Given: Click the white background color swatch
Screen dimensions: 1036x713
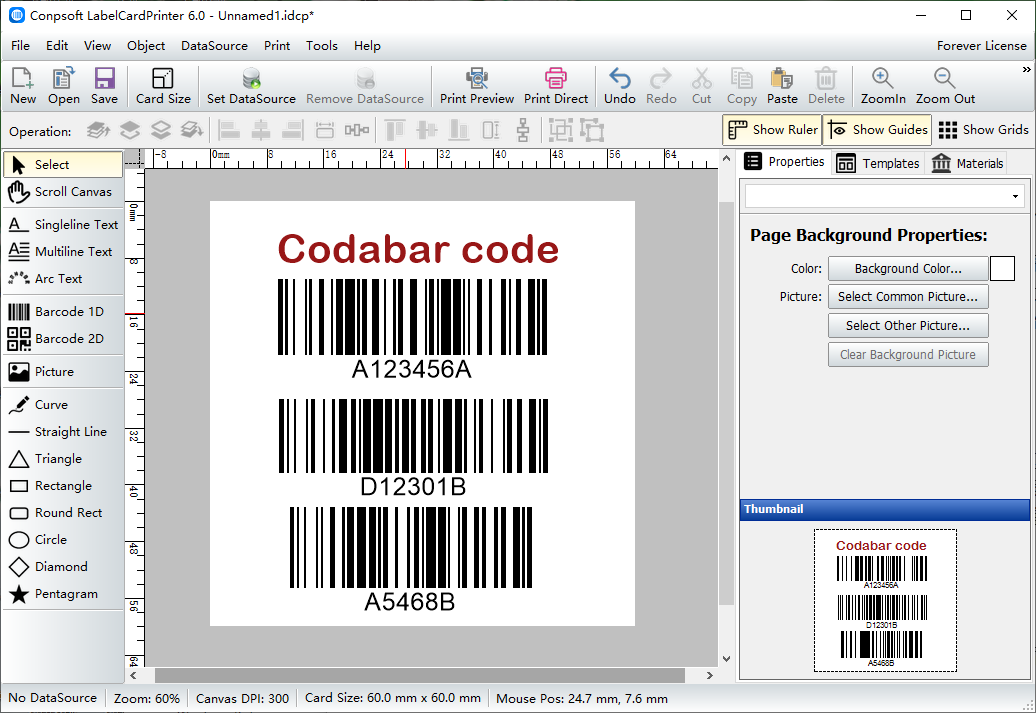Looking at the screenshot, I should point(1002,269).
